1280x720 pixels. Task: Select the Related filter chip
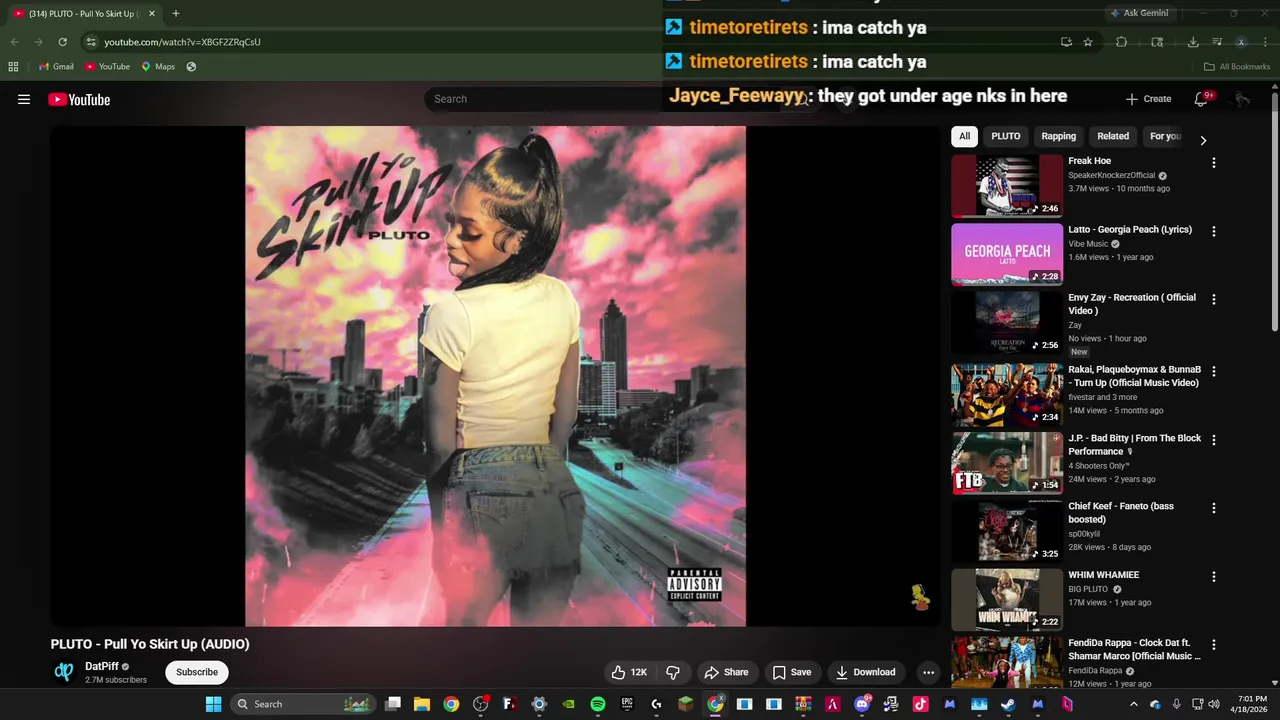(x=1113, y=136)
